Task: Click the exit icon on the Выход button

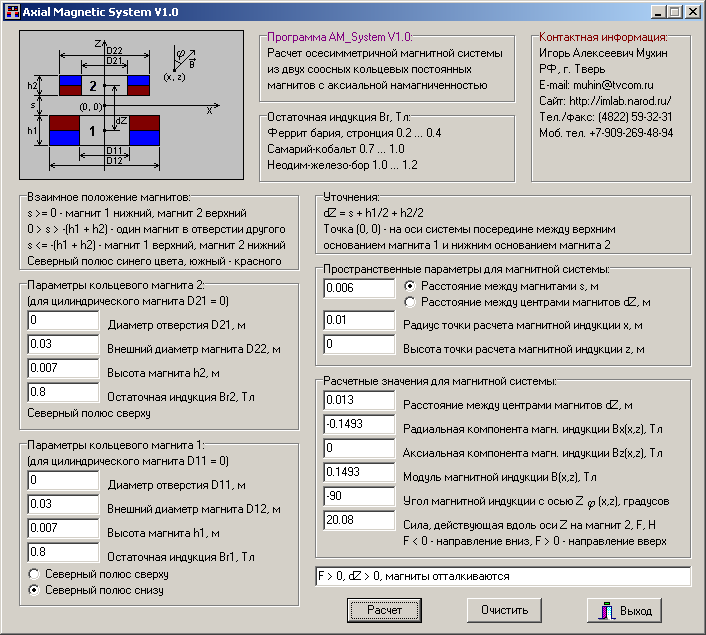Action: tap(606, 611)
